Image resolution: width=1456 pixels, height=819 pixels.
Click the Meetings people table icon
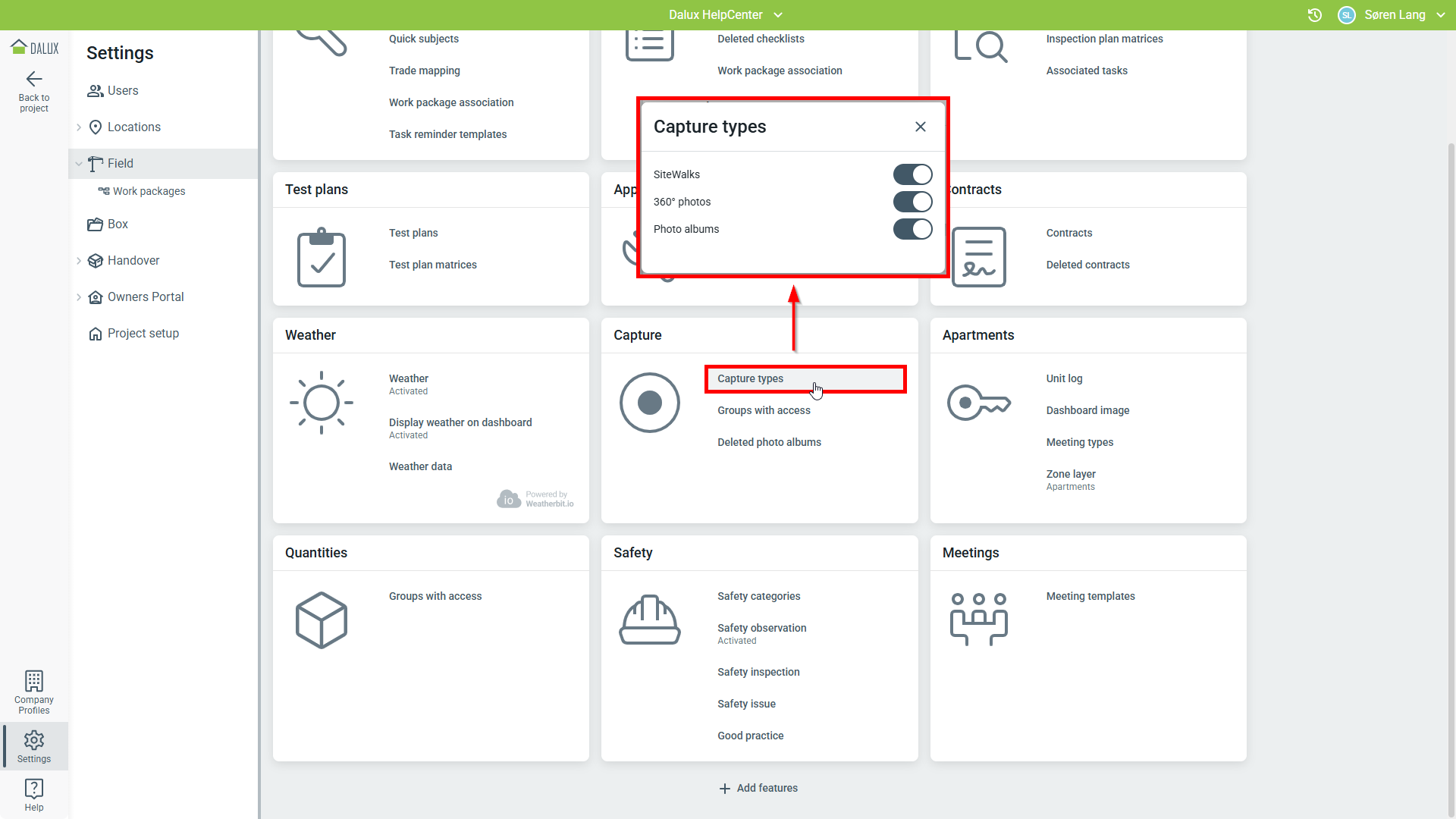coord(979,620)
